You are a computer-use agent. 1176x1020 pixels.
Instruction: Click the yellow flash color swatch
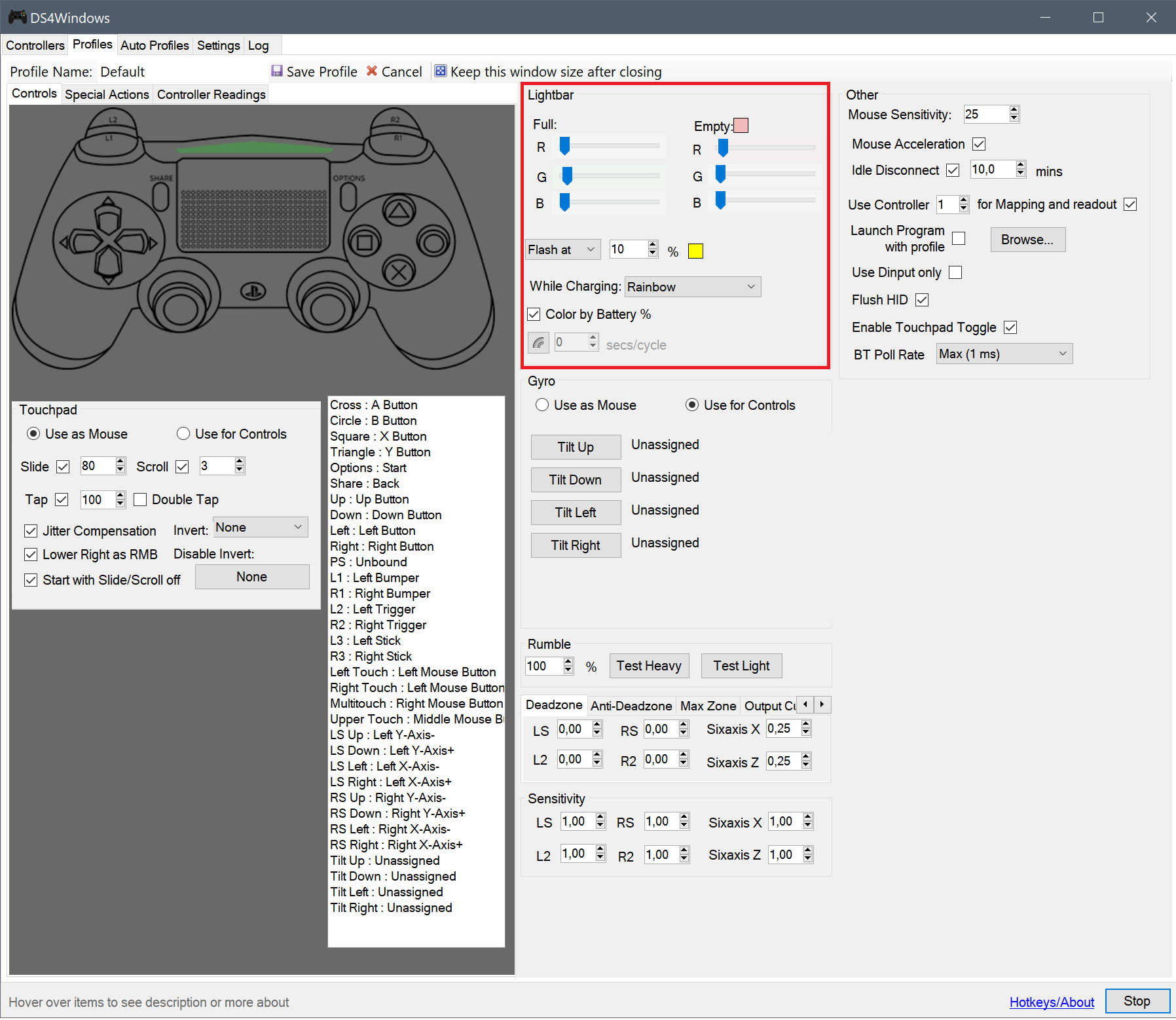point(695,251)
